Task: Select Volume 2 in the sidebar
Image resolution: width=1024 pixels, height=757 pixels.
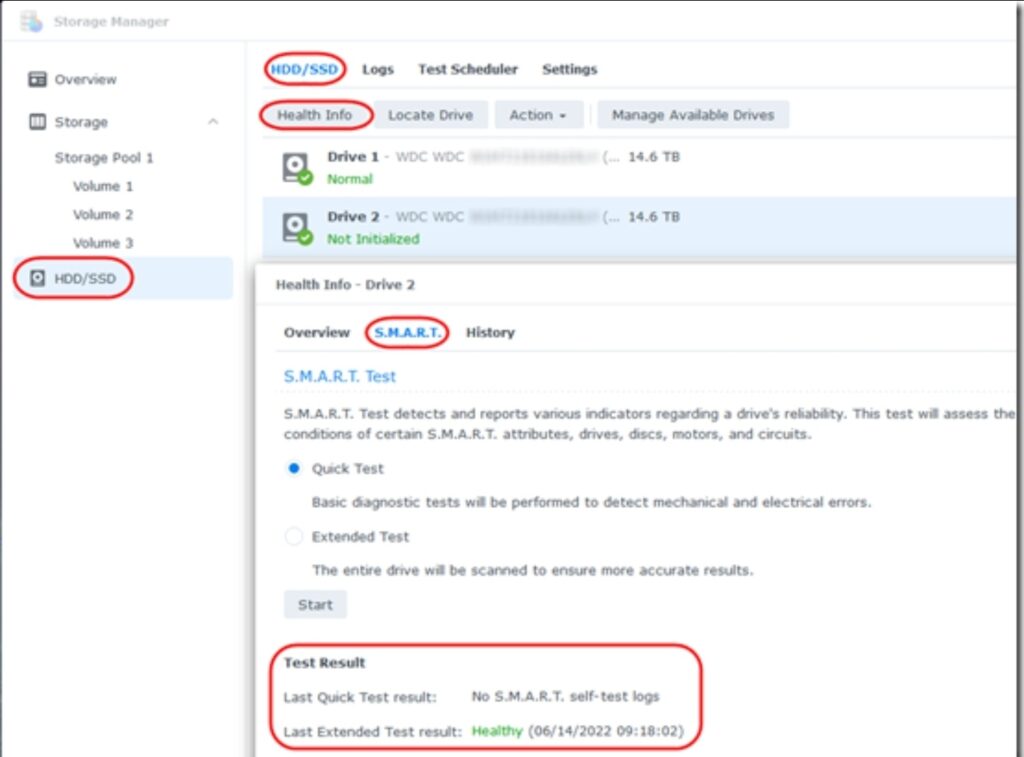Action: point(103,214)
